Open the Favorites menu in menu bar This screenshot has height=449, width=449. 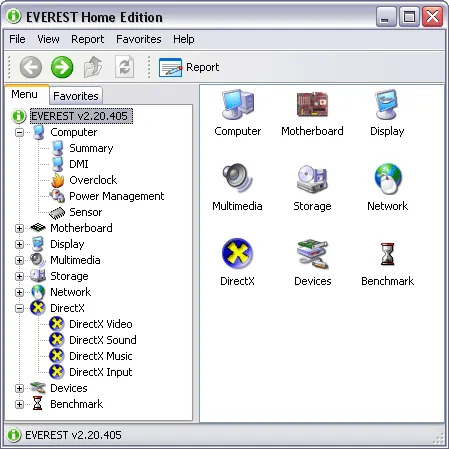tap(139, 39)
